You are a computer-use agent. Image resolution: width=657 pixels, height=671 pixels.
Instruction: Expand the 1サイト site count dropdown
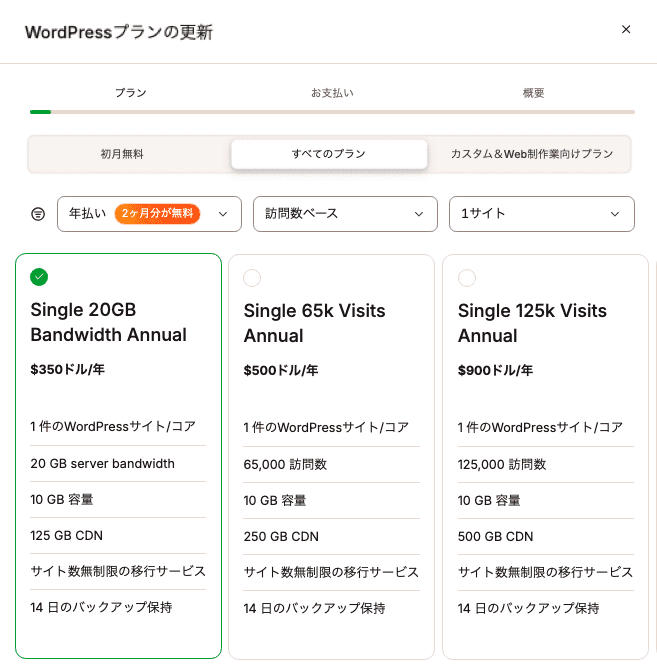pos(541,214)
